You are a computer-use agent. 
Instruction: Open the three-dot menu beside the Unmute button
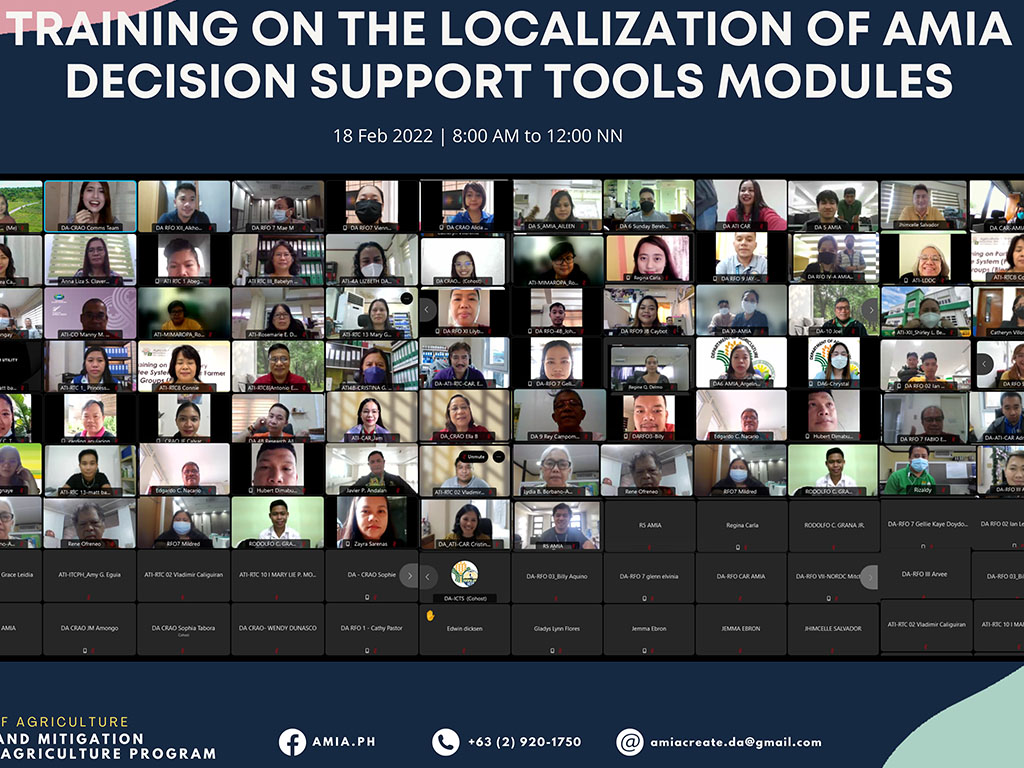[498, 456]
